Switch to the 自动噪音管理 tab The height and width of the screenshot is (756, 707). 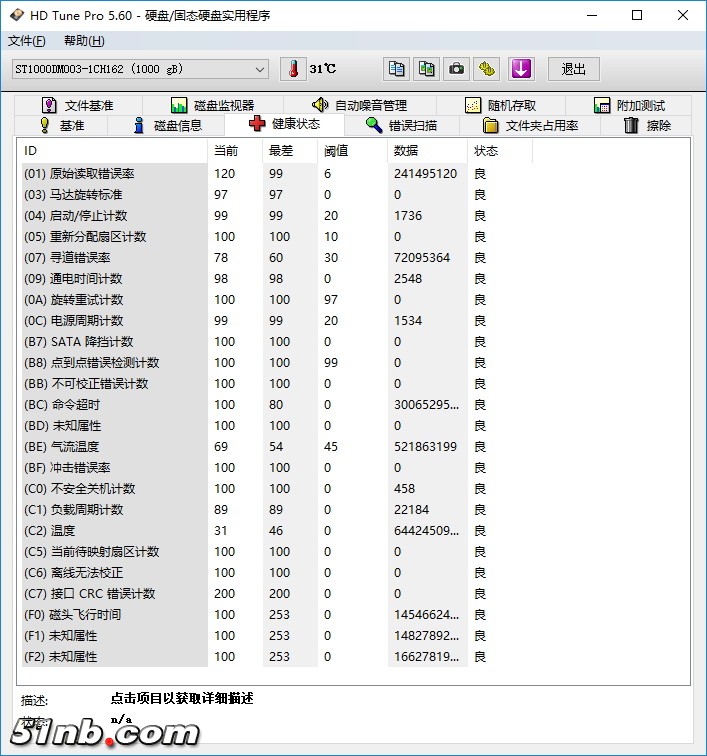tap(360, 105)
